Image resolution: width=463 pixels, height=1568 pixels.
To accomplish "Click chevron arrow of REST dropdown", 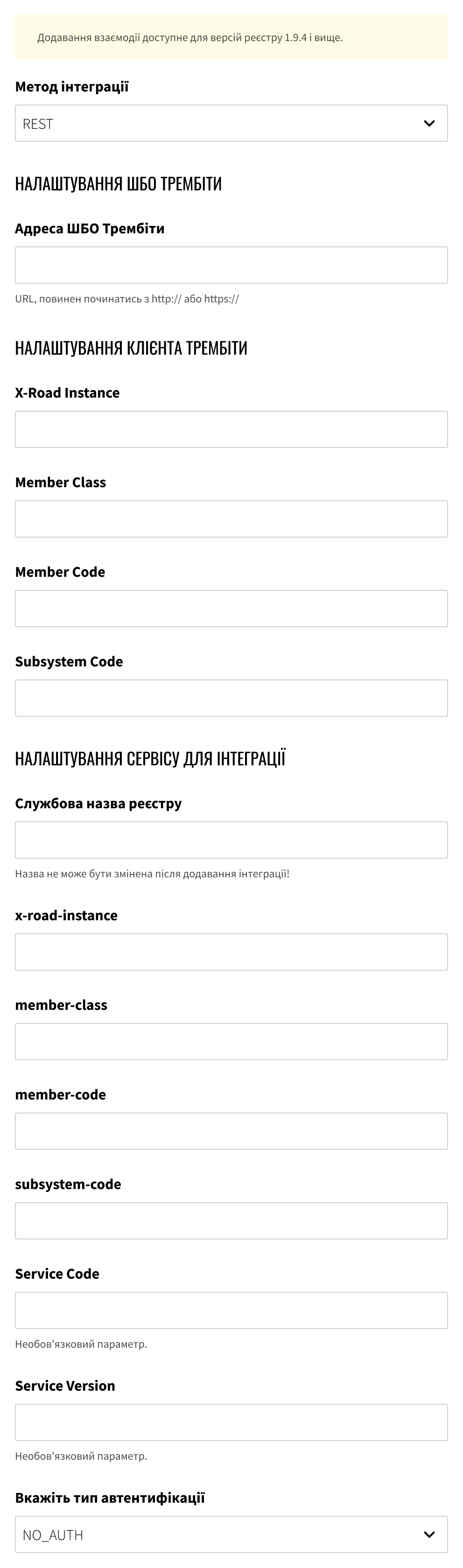I will [429, 124].
